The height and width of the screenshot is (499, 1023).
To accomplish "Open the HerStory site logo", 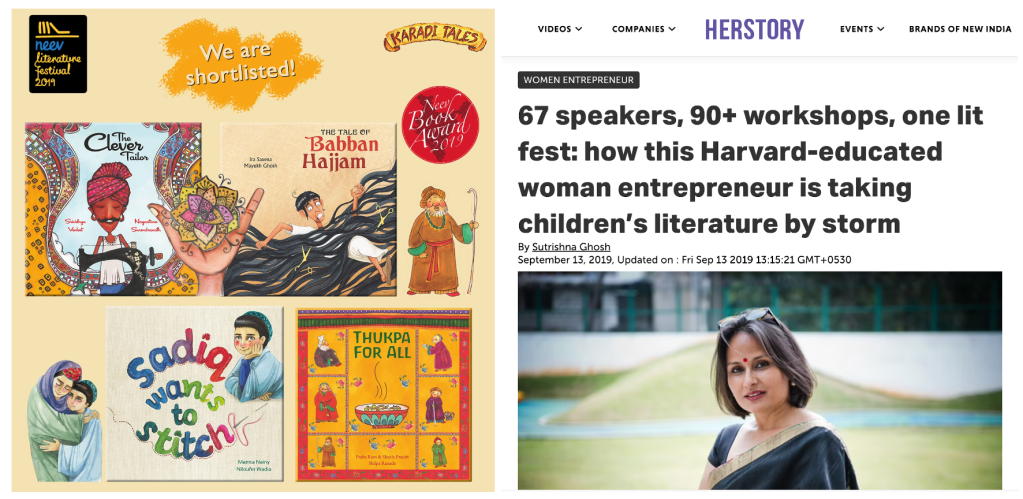I will [x=754, y=29].
